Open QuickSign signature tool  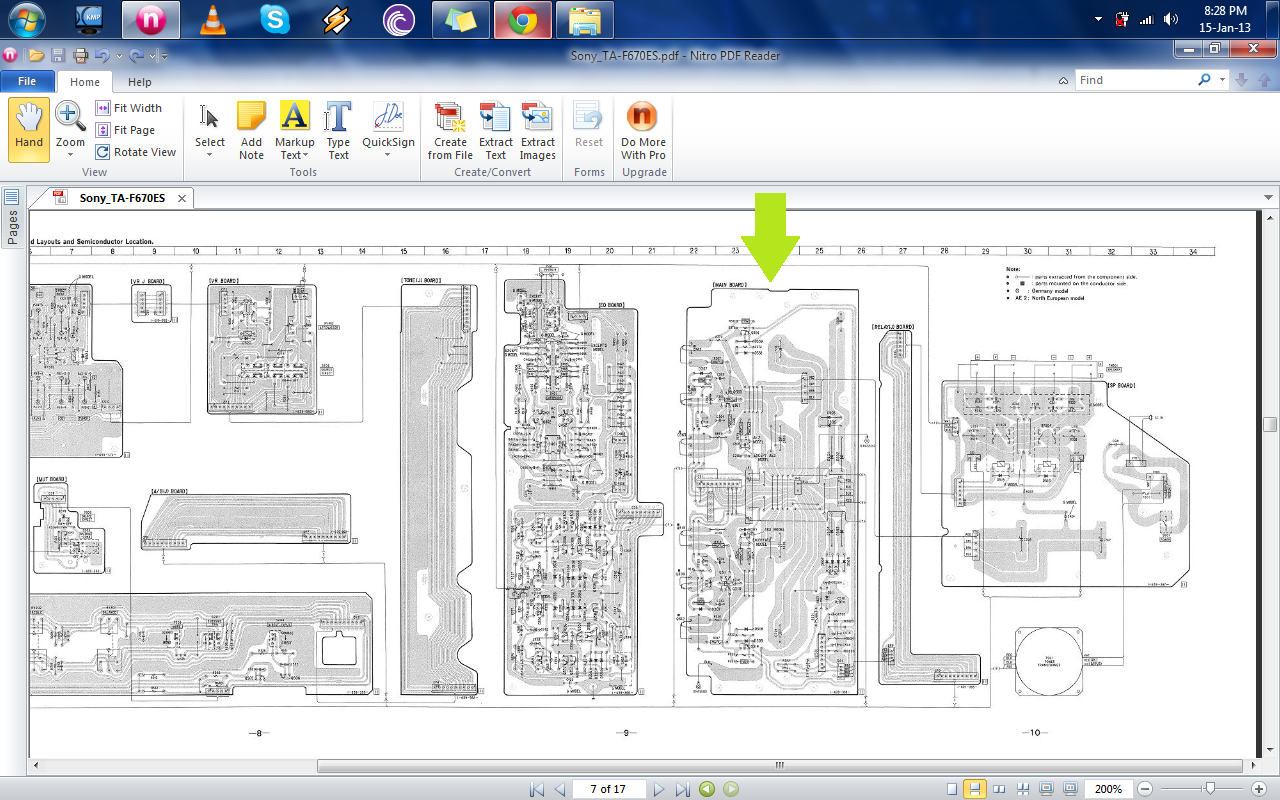388,130
